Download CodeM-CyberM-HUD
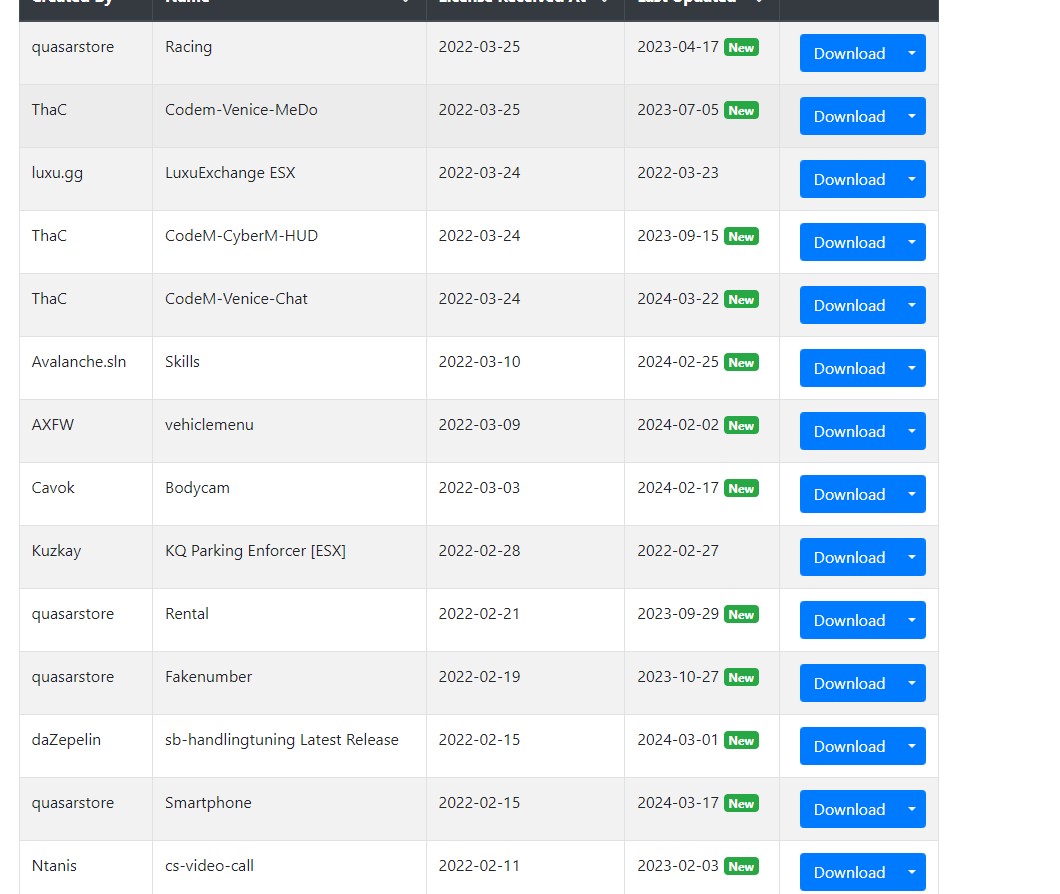1060x894 pixels. [849, 242]
